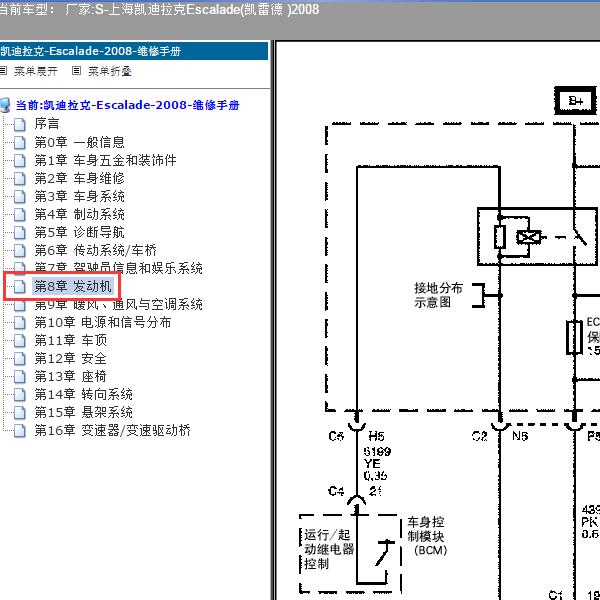Click the 凯迪拉克-Escalade-2008-维修手册 panel header
Screen dimensions: 600x600
[x=134, y=51]
